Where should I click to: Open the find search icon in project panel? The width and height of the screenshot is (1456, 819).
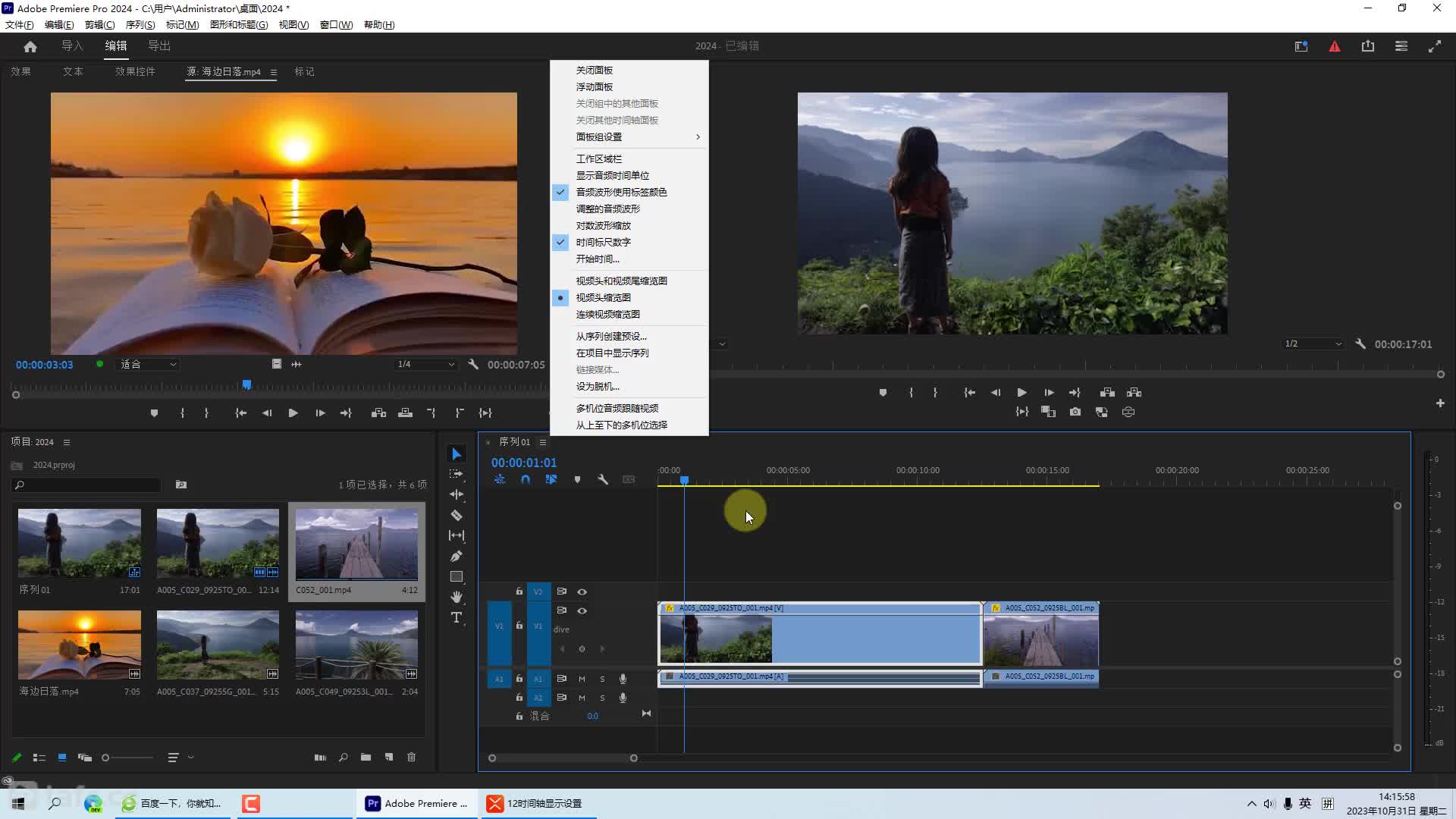[x=344, y=757]
